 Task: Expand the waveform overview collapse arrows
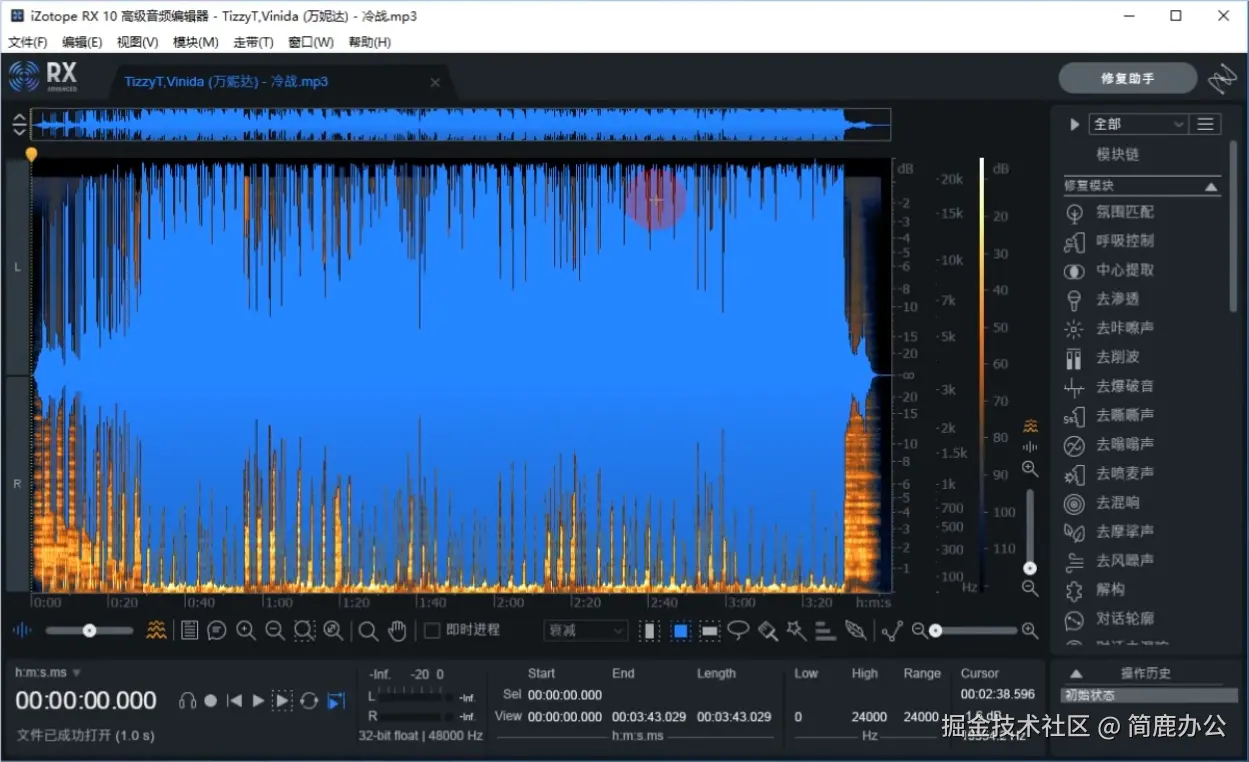19,125
